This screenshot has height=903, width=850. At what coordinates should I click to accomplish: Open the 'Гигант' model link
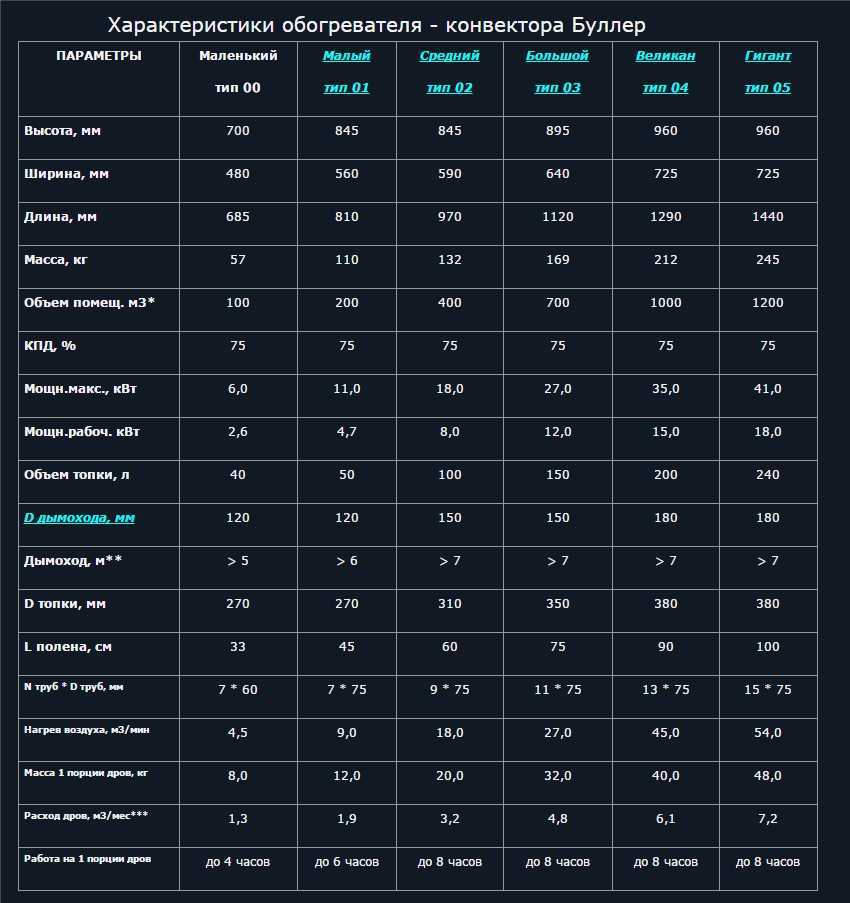(767, 56)
